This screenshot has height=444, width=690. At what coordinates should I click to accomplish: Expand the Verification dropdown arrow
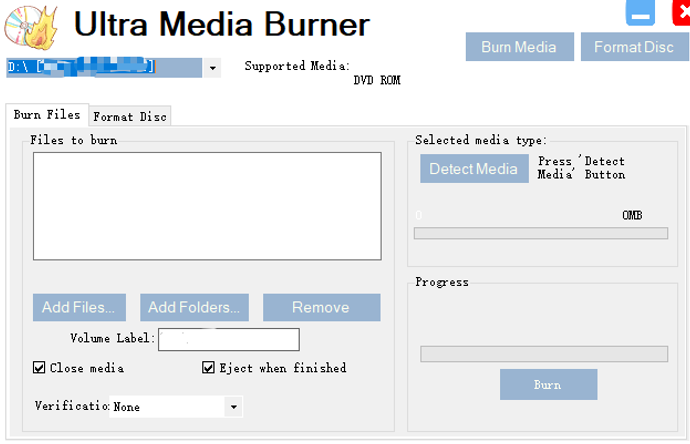click(234, 407)
